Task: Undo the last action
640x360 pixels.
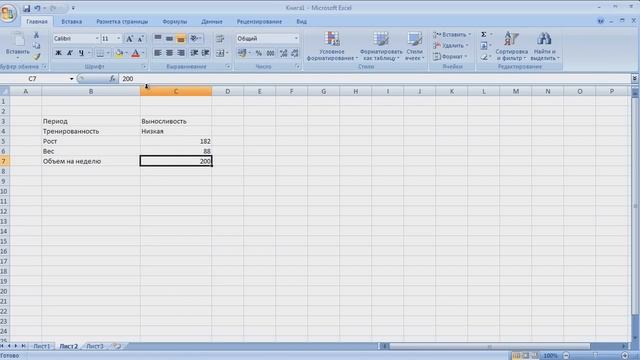Action: 37,8
